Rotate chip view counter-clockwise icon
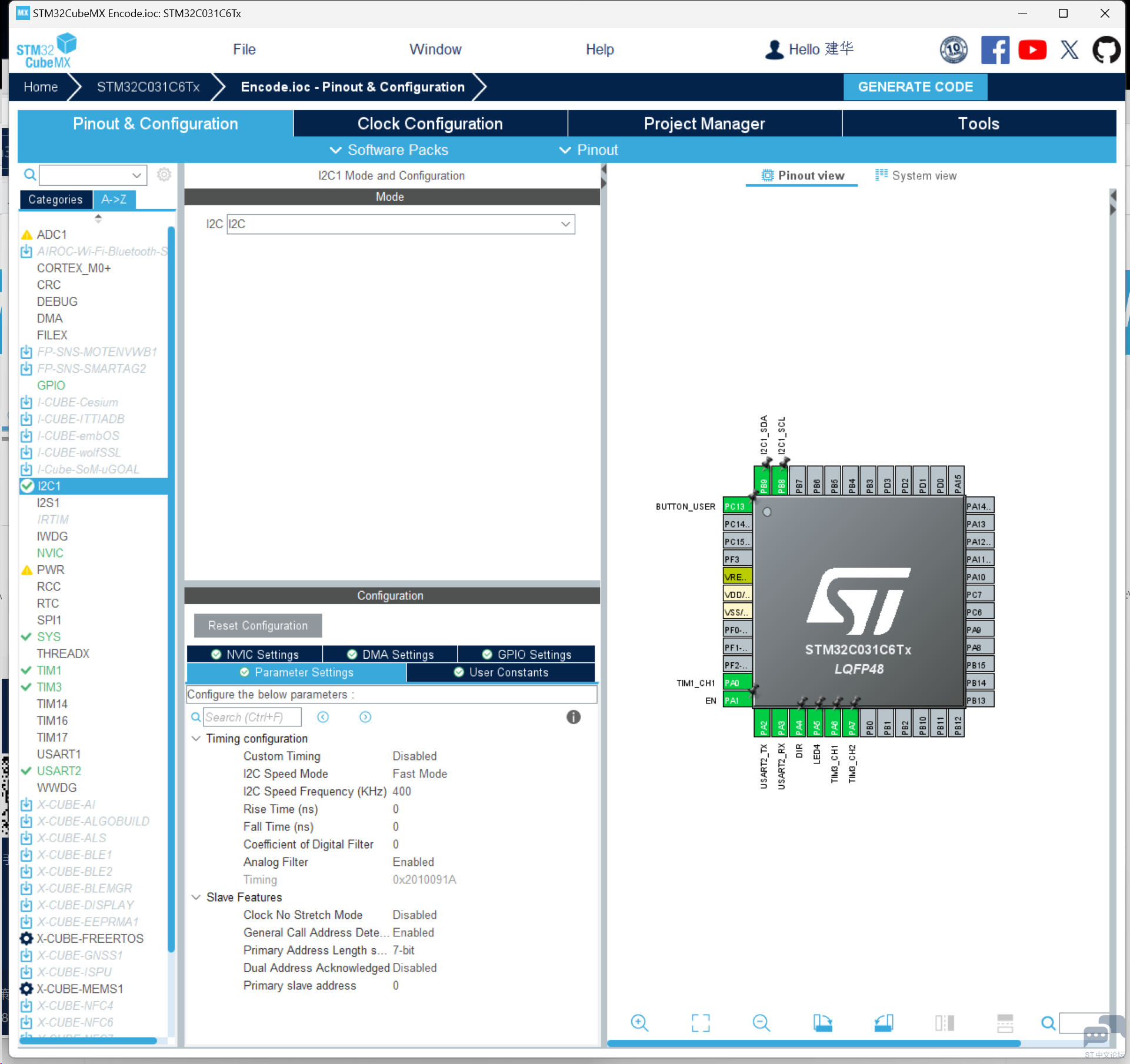Screen dimensions: 1130x1064 tap(884, 1023)
